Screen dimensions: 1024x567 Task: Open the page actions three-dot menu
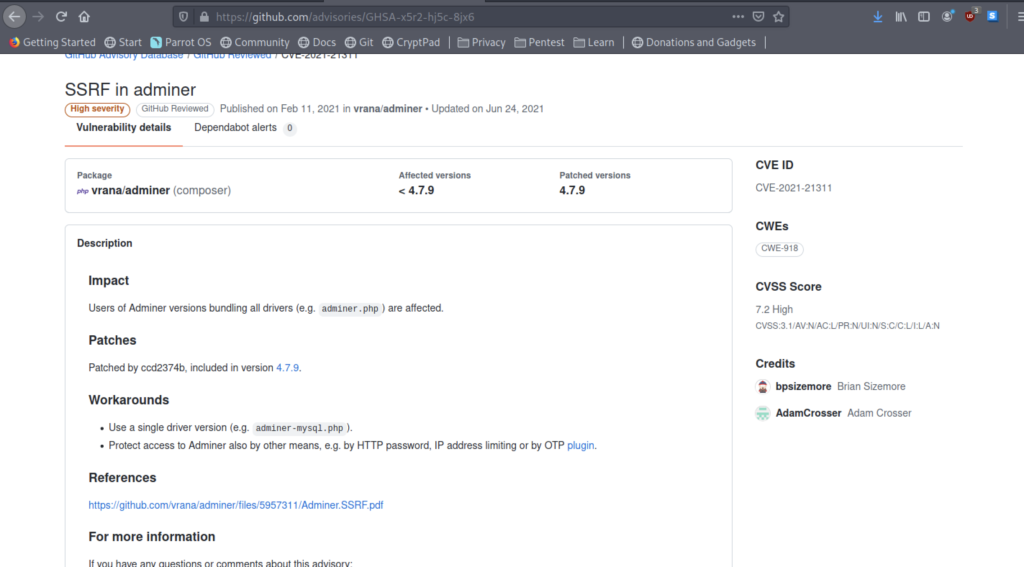coord(738,17)
